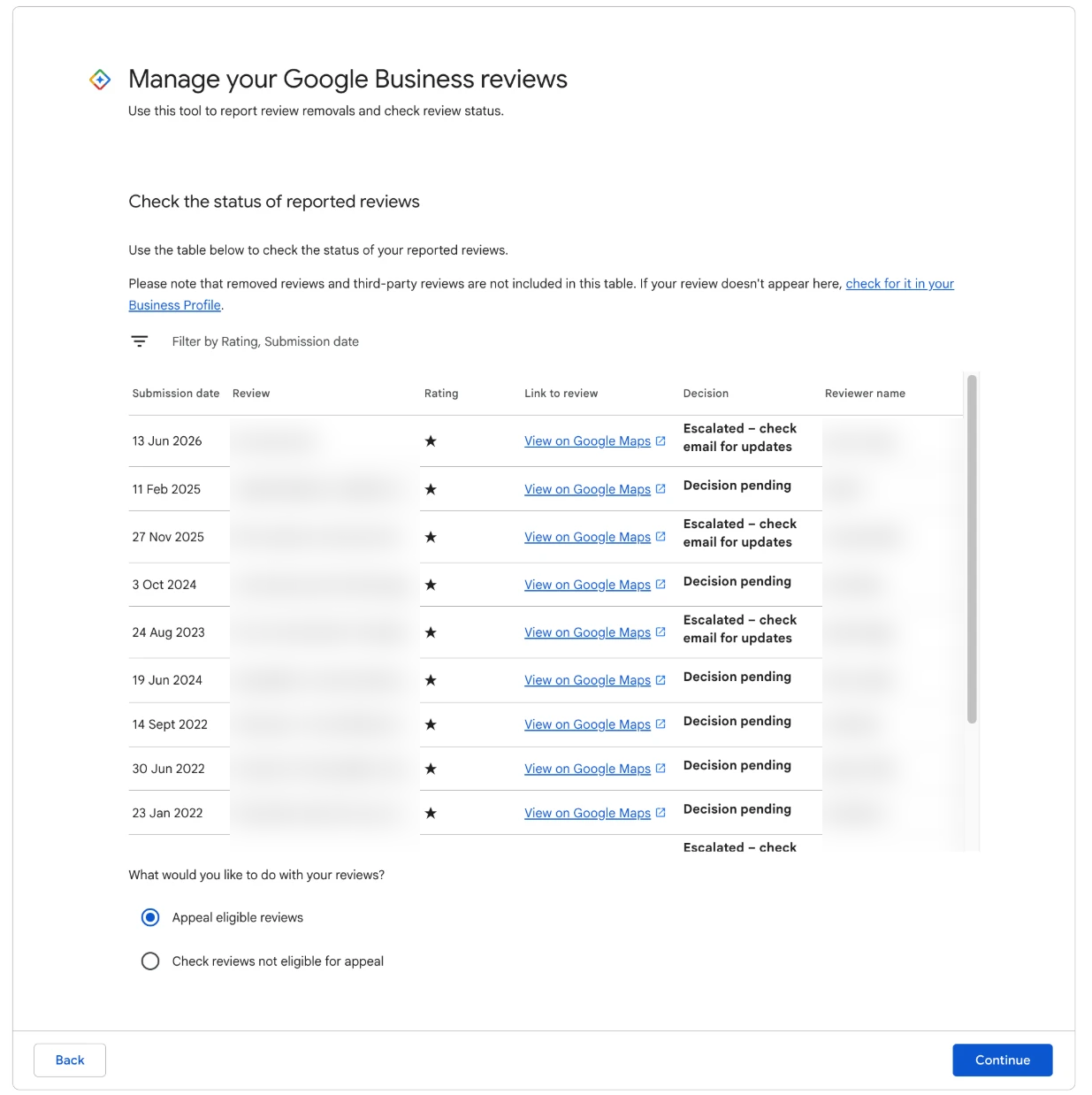The image size is (1092, 1095).
Task: Click the Continue button
Action: coord(1002,1060)
